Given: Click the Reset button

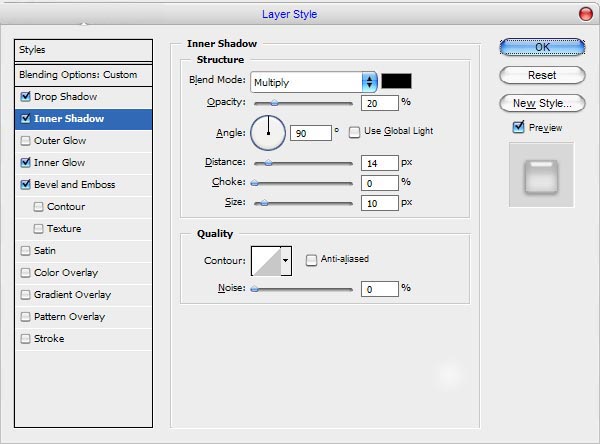Looking at the screenshot, I should [x=542, y=75].
